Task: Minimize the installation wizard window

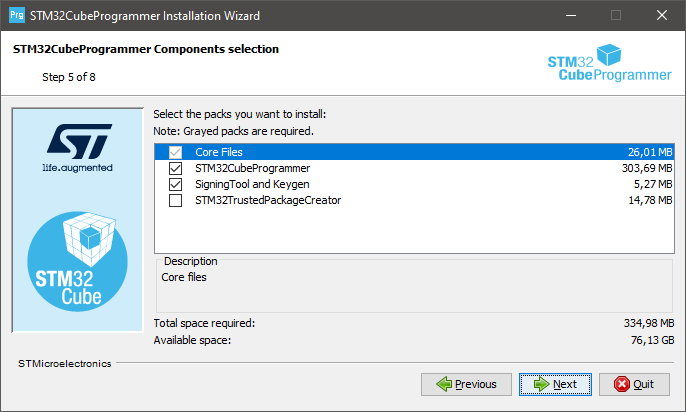Action: pos(570,15)
